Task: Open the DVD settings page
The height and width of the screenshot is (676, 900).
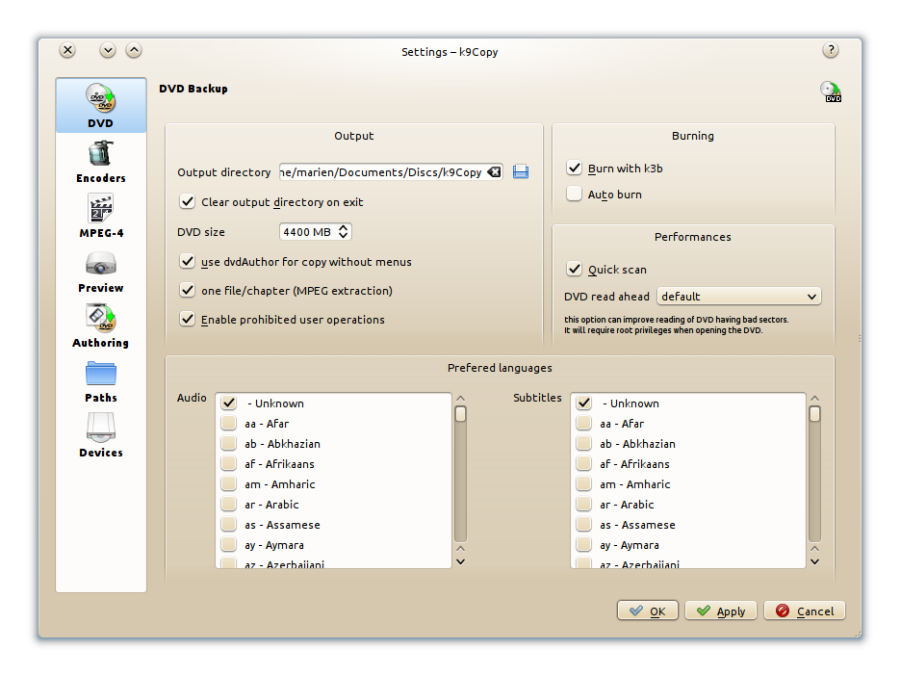Action: tap(101, 106)
